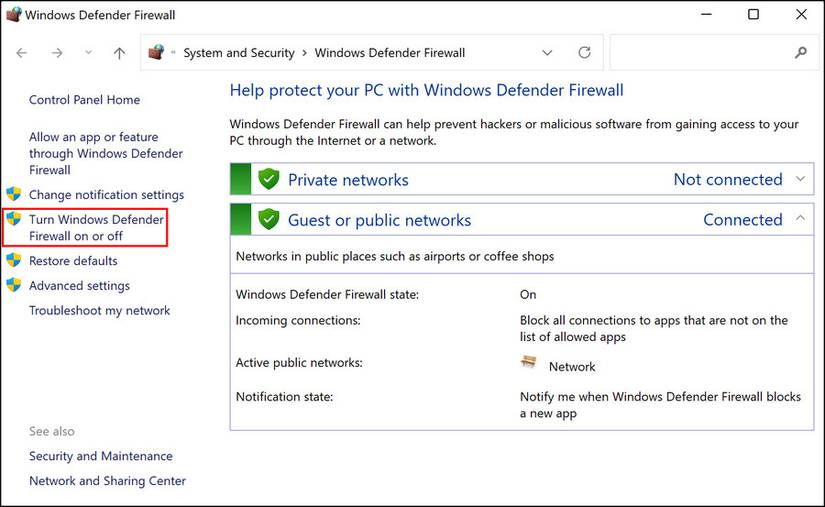Click the Forward navigation arrow
825x507 pixels.
(x=56, y=53)
